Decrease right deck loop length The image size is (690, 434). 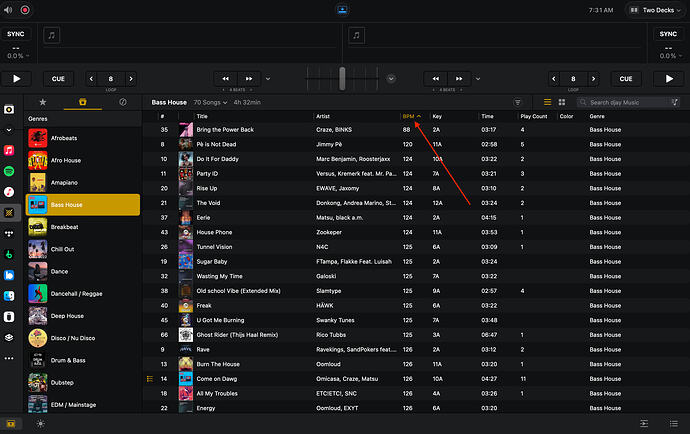554,79
